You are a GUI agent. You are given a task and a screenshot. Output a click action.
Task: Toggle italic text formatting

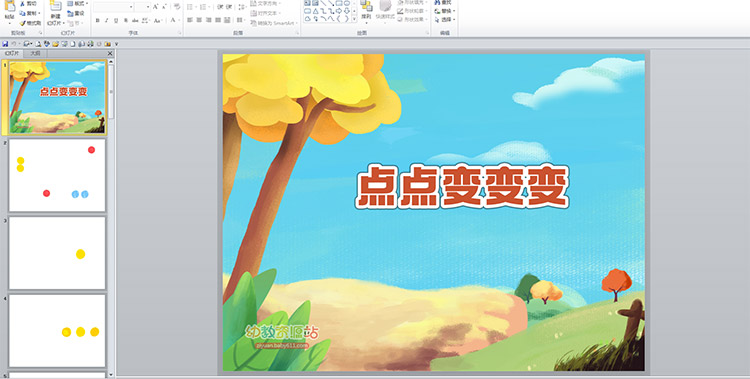point(107,21)
